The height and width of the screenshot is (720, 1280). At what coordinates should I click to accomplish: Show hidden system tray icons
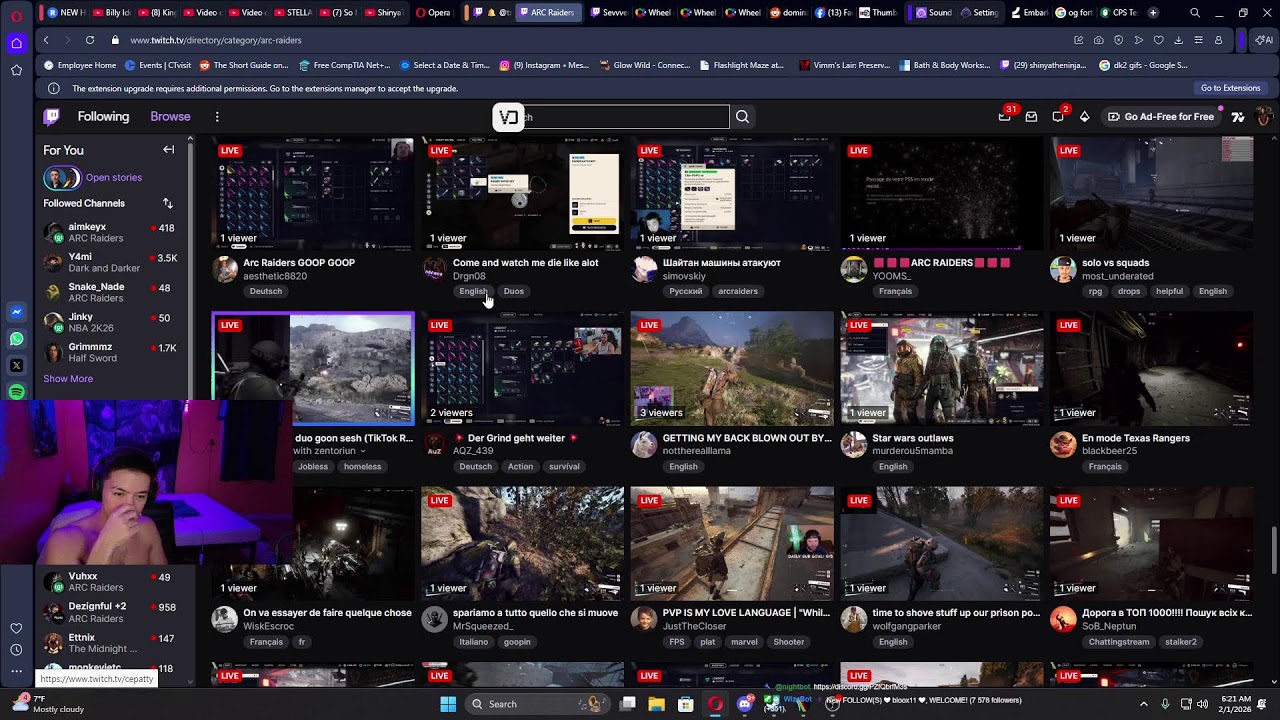[1144, 704]
